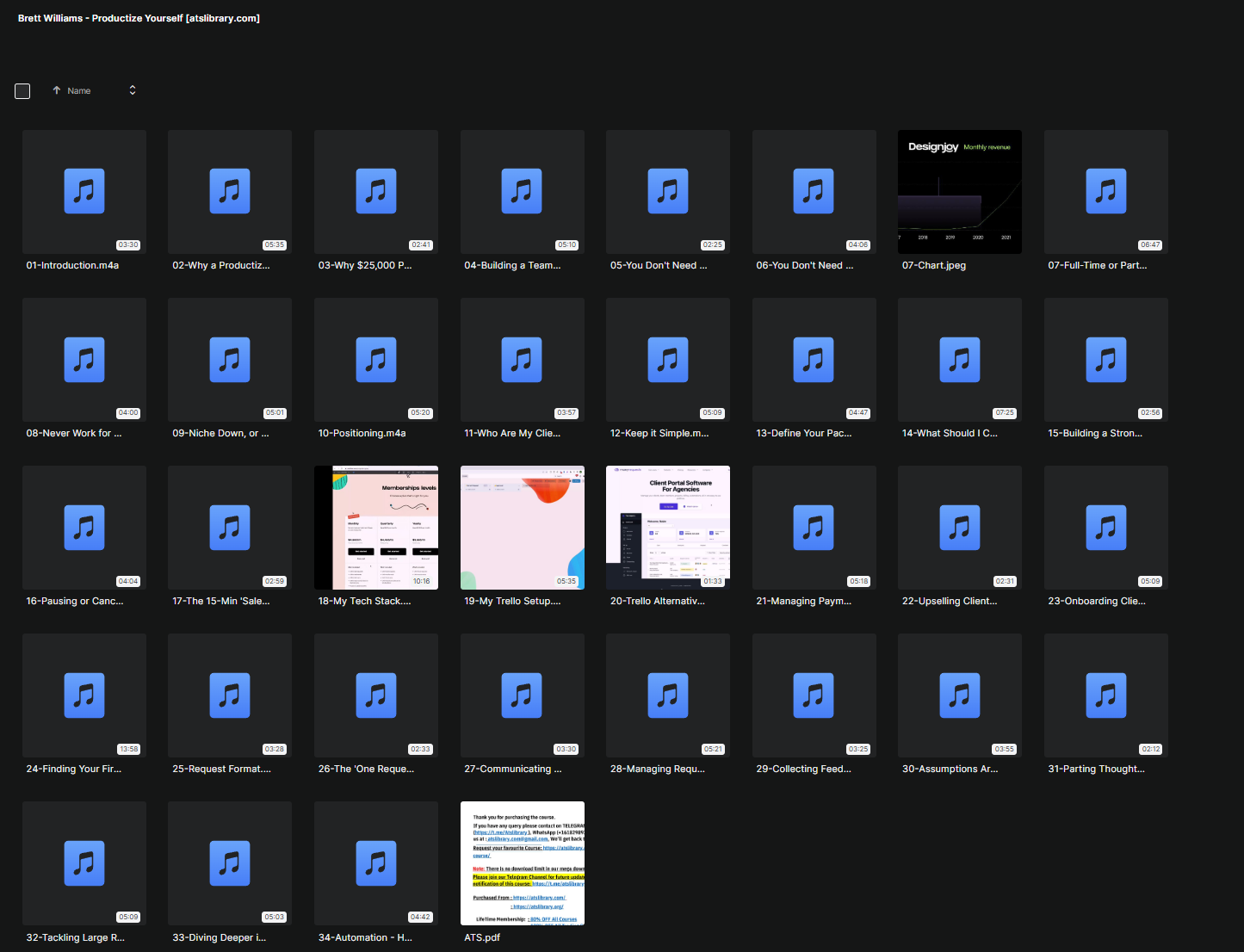Select 15-Building a Stron audio icon
This screenshot has width=1244, height=952.
[x=1106, y=360]
